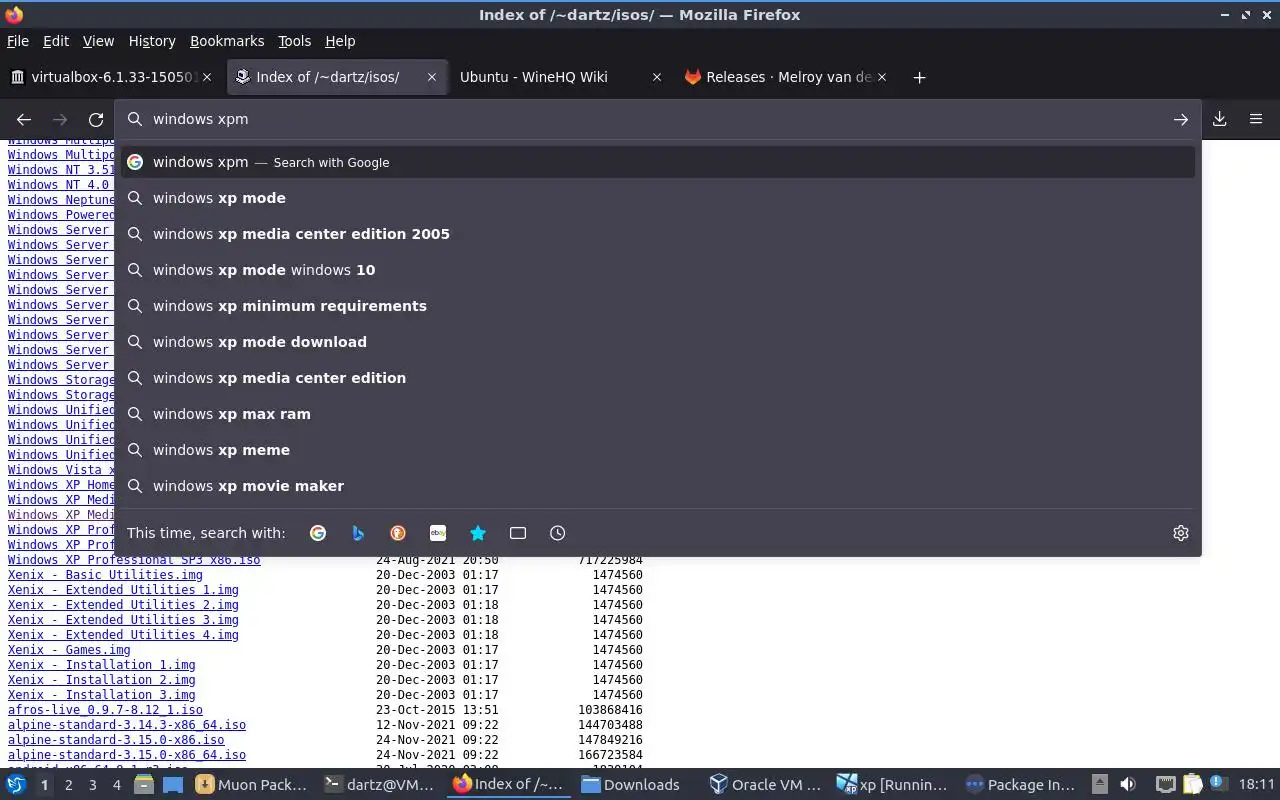1280x800 pixels.
Task: Close the virtualbox-6.1.33 tab
Action: 207,77
